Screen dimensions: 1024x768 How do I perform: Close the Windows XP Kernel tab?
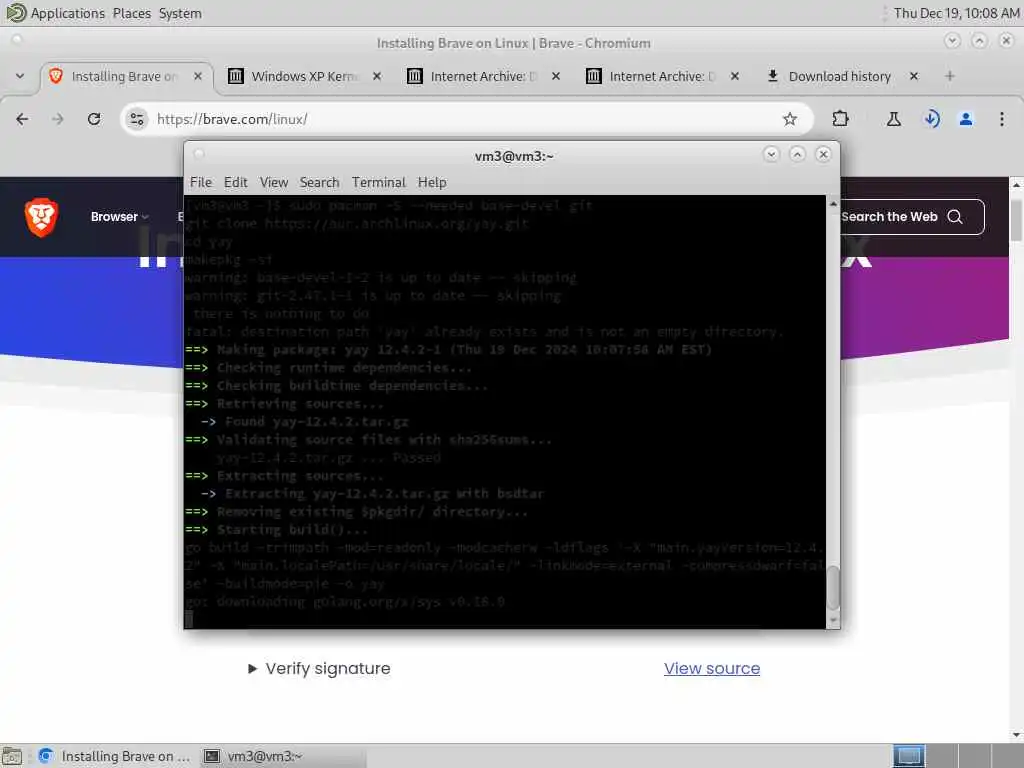[x=377, y=76]
